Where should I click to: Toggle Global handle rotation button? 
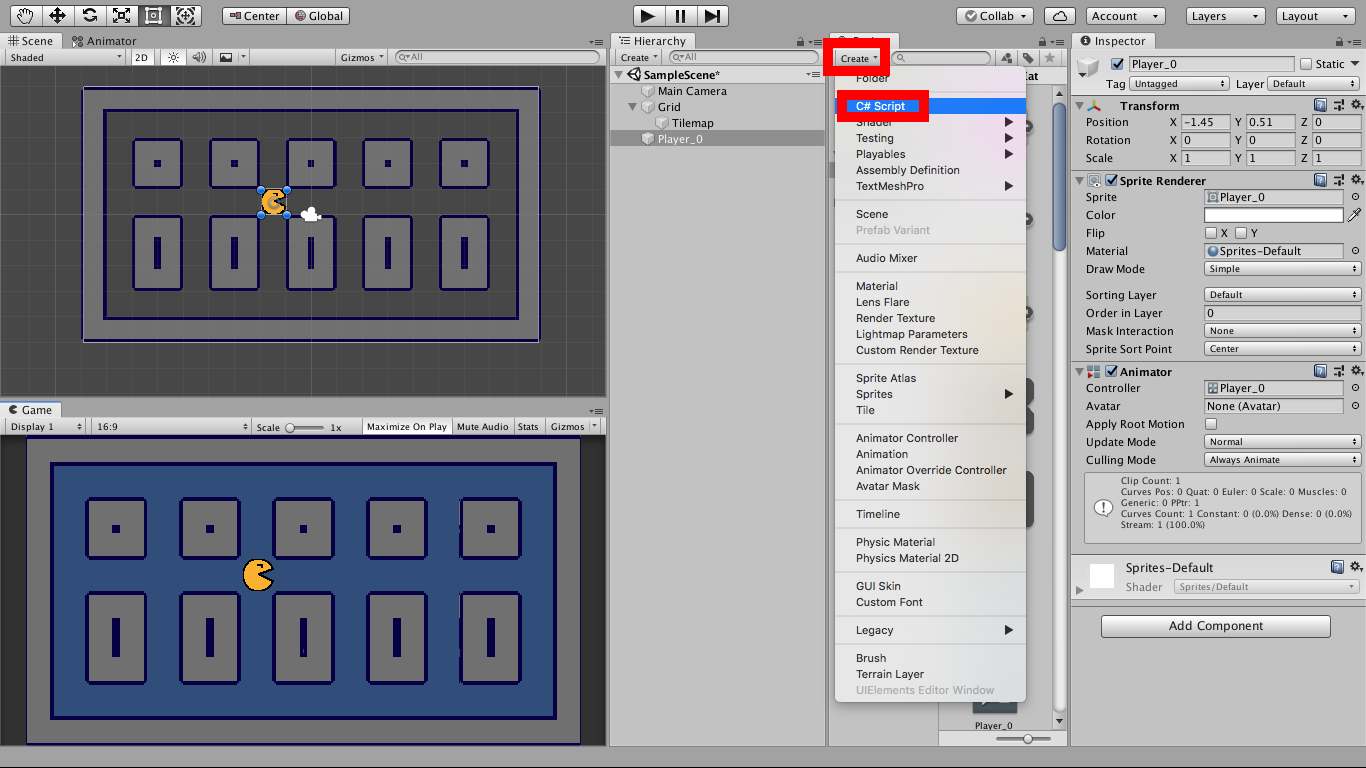click(x=320, y=16)
